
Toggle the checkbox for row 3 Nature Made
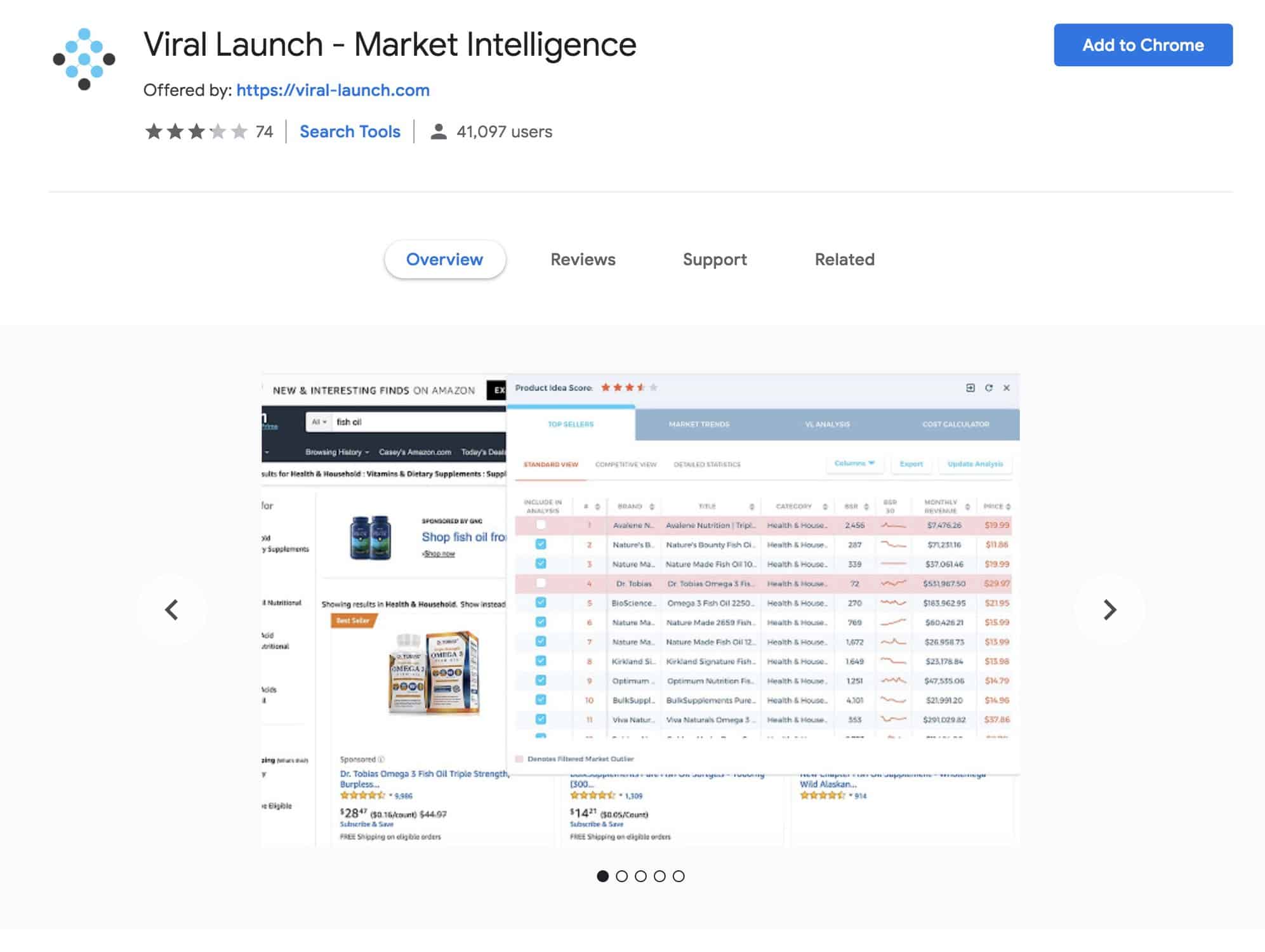click(x=541, y=564)
